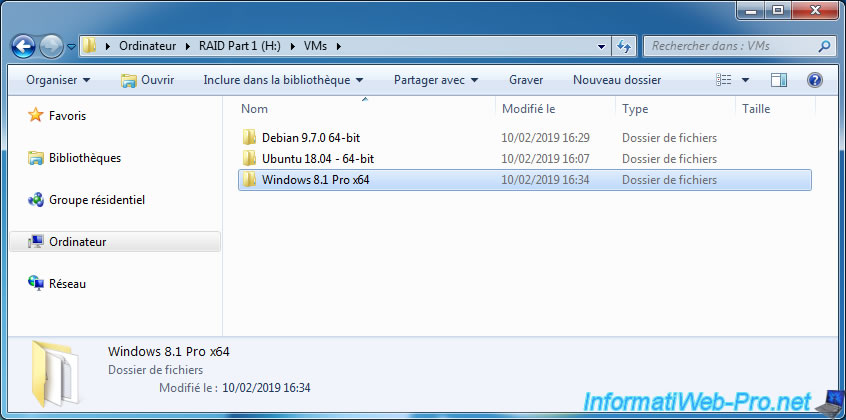Click the Ubuntu 18.04 - 64-bit folder name

point(318,159)
